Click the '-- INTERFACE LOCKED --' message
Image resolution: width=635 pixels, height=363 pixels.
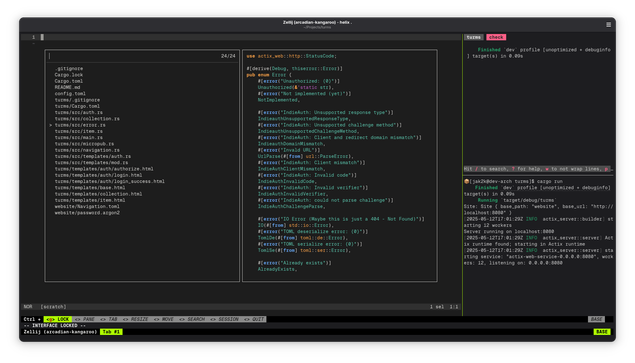coord(55,326)
